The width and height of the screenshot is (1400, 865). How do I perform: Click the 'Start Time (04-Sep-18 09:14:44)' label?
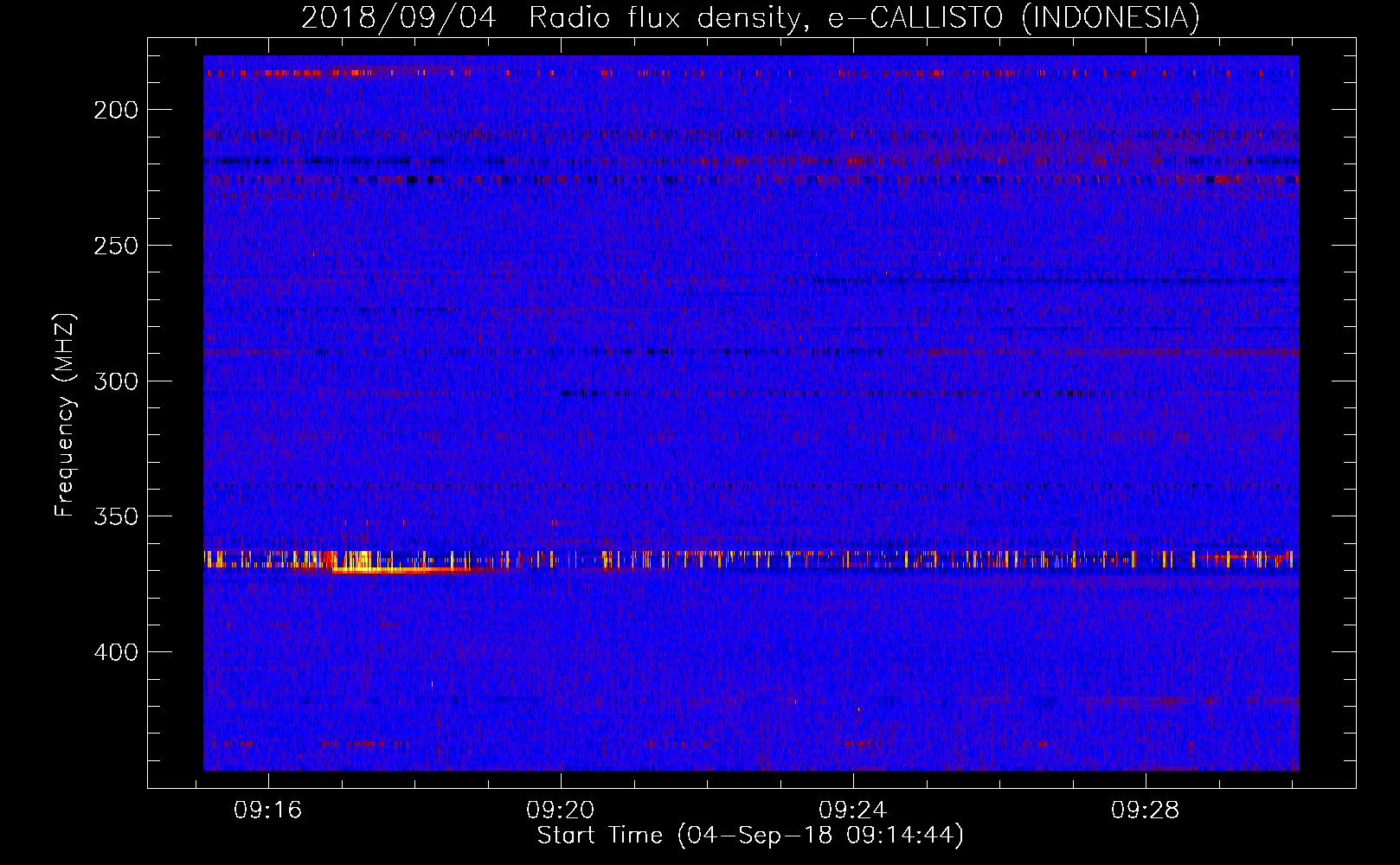750,836
